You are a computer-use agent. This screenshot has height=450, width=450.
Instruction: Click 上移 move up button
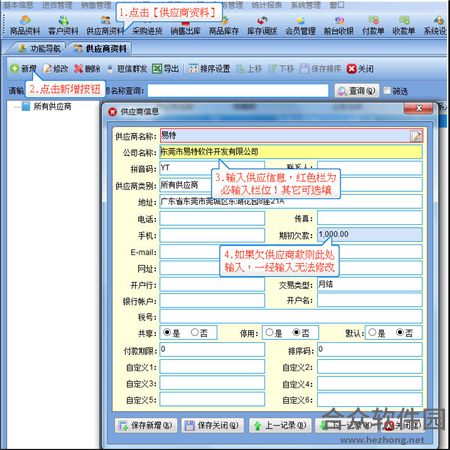click(249, 69)
